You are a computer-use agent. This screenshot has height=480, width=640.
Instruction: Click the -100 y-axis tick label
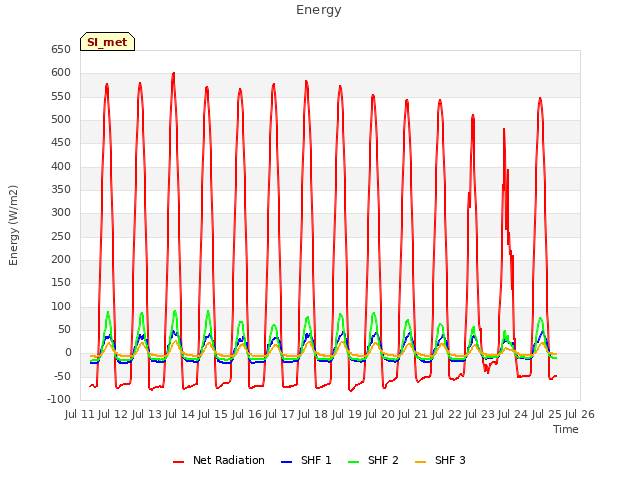(59, 400)
